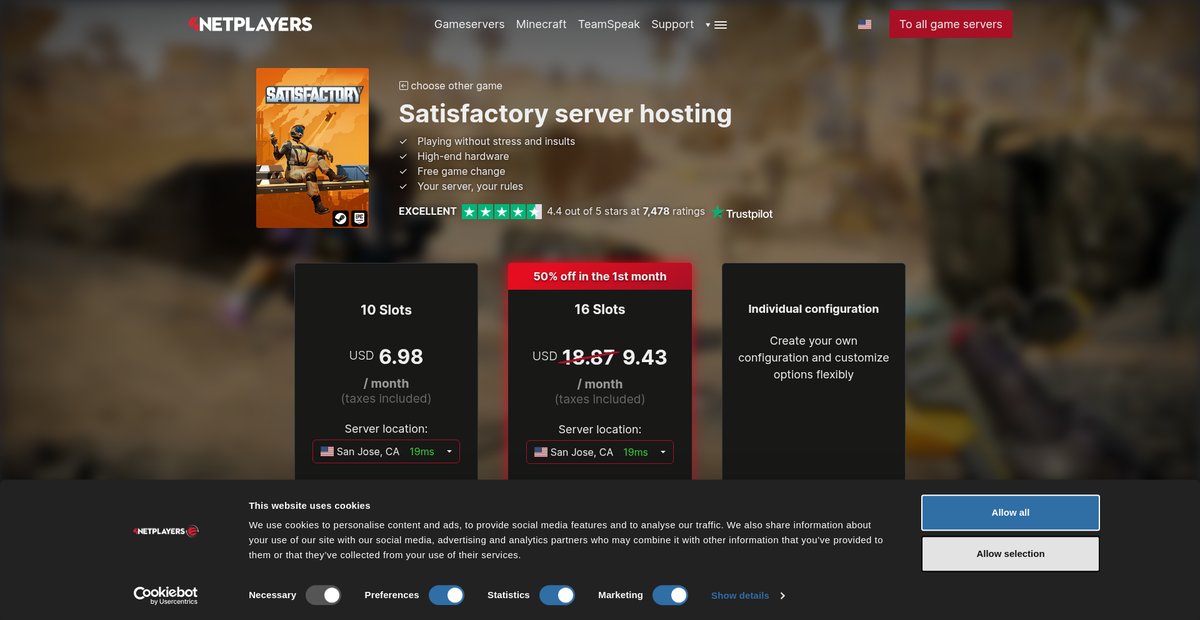
Task: Open server location dropdown for 16 Slots
Action: point(600,452)
